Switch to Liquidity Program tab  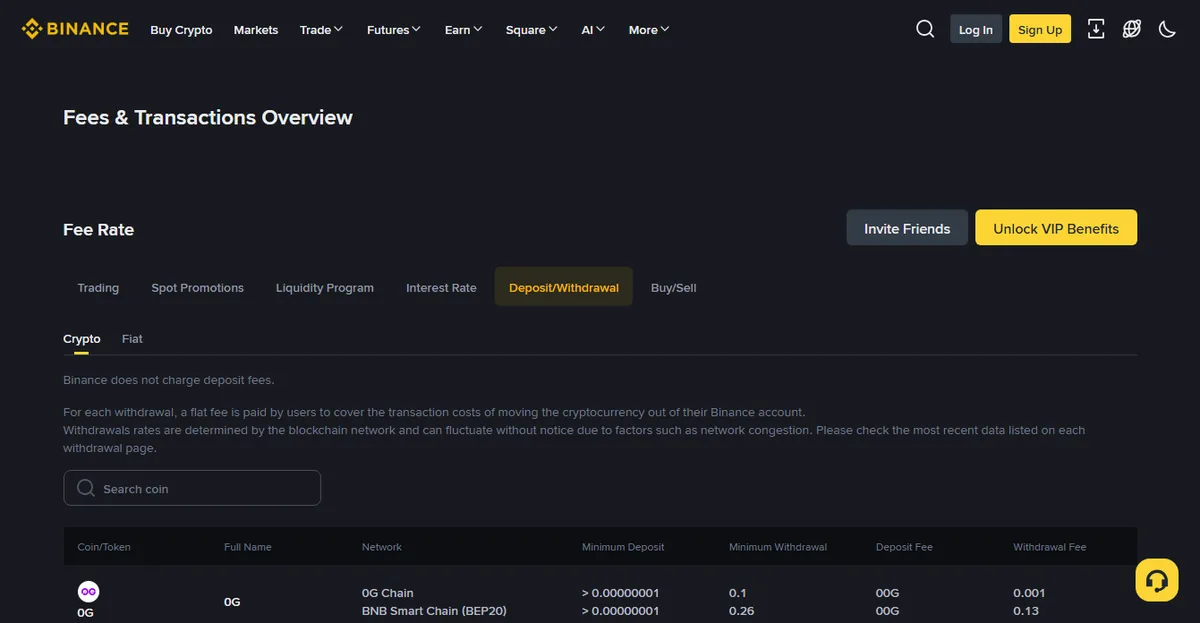pos(325,287)
